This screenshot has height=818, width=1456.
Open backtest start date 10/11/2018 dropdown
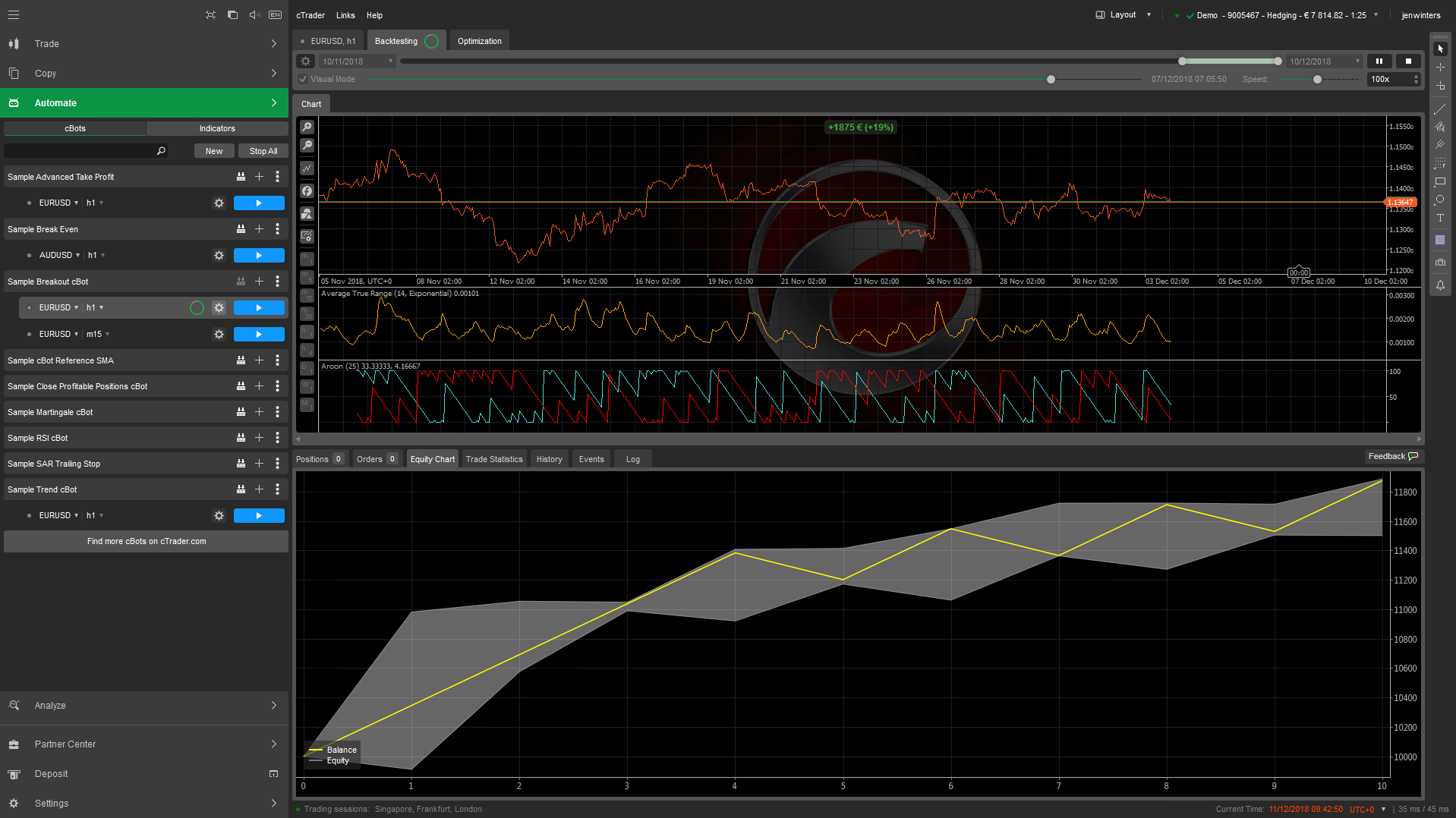356,61
